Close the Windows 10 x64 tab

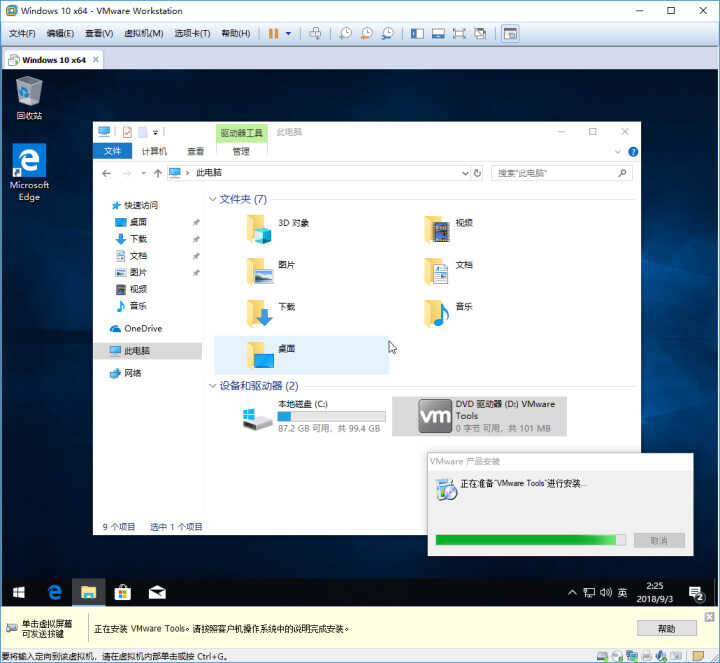coord(96,60)
